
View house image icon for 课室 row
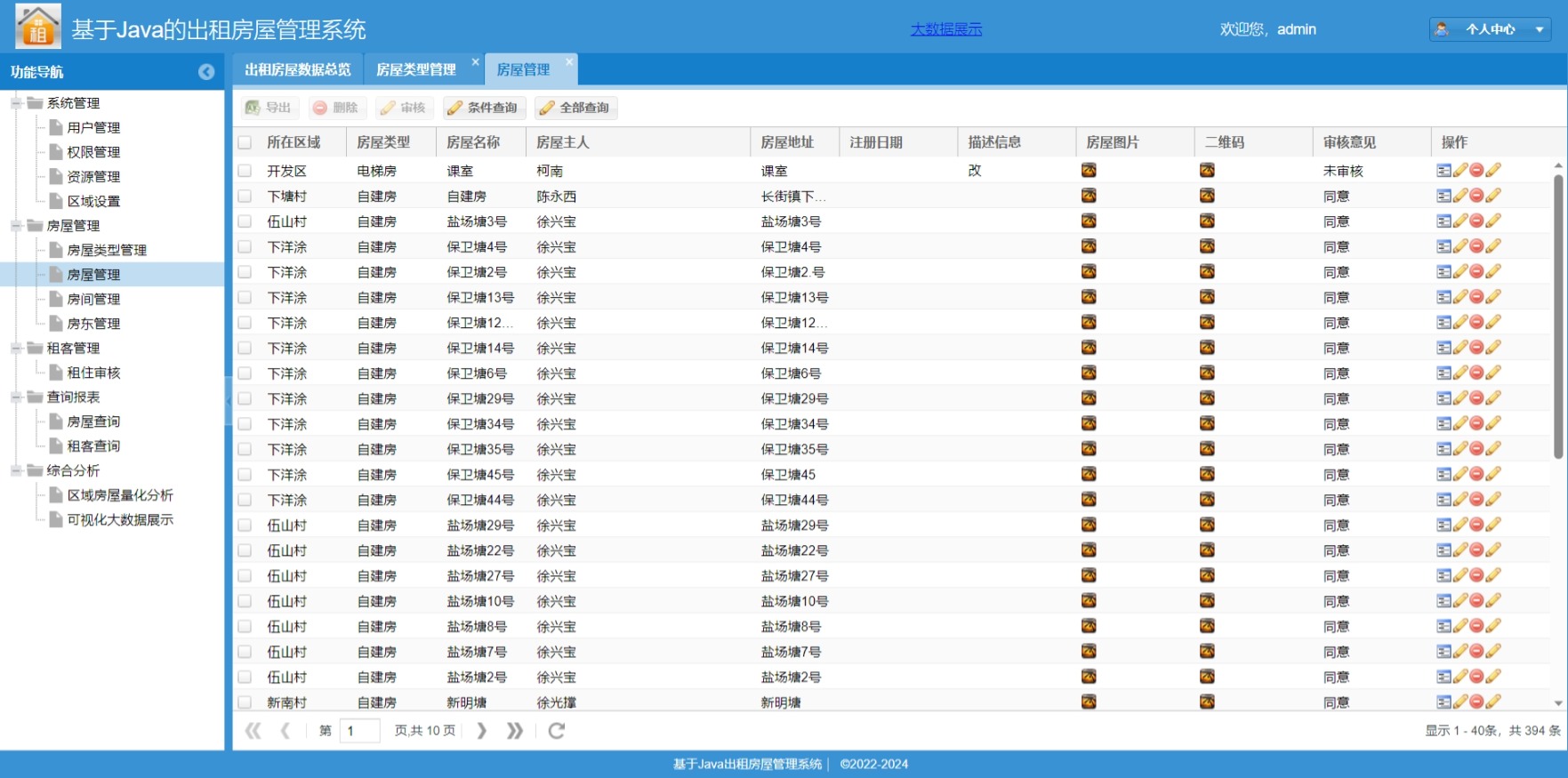tap(1089, 171)
